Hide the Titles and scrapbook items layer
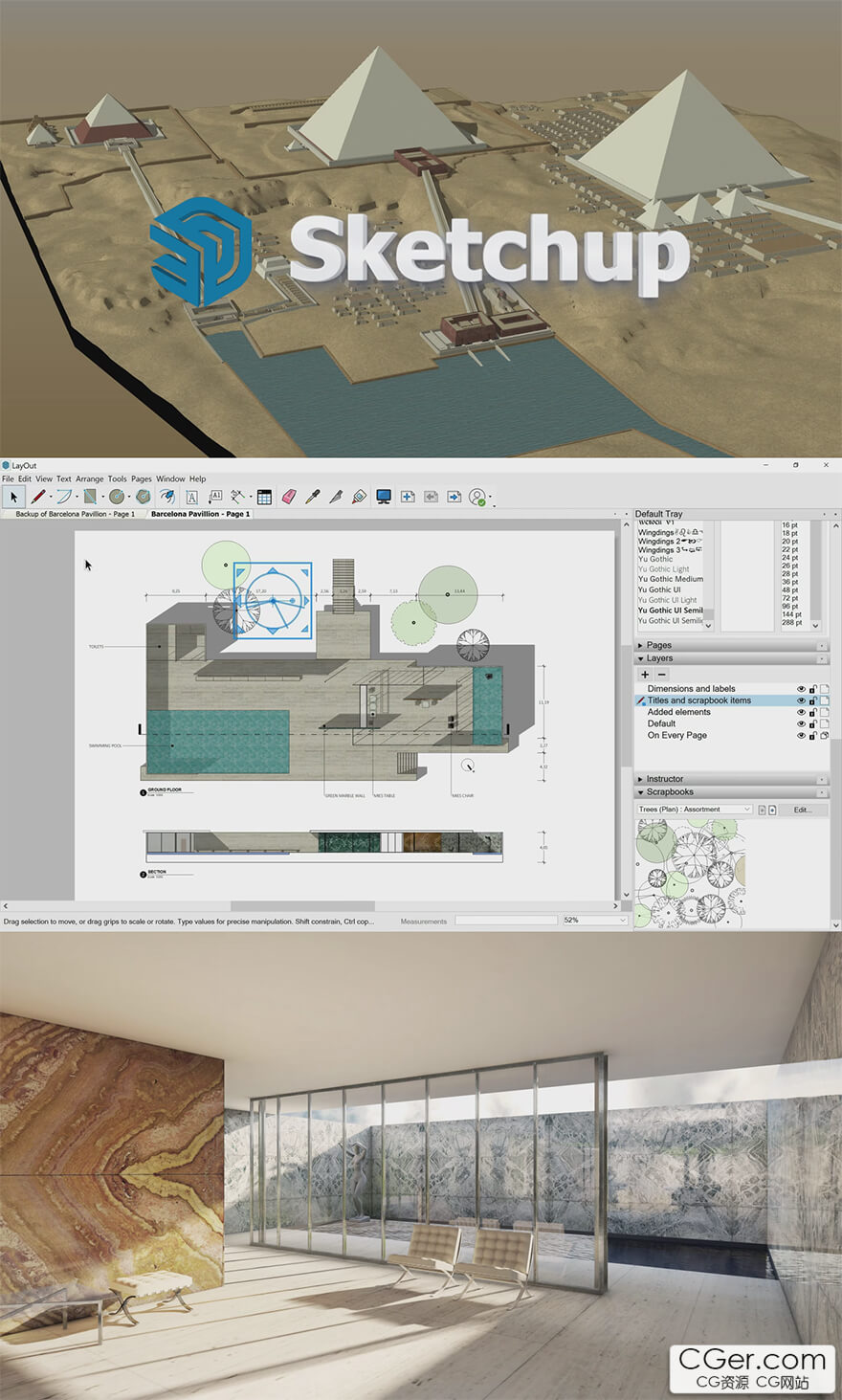The height and width of the screenshot is (1400, 842). pos(802,700)
